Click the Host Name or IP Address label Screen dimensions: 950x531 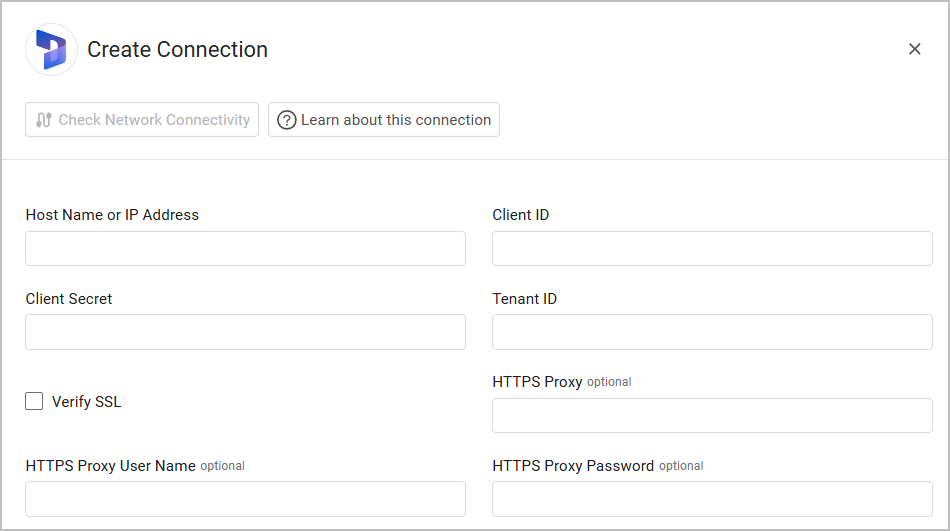pos(112,215)
